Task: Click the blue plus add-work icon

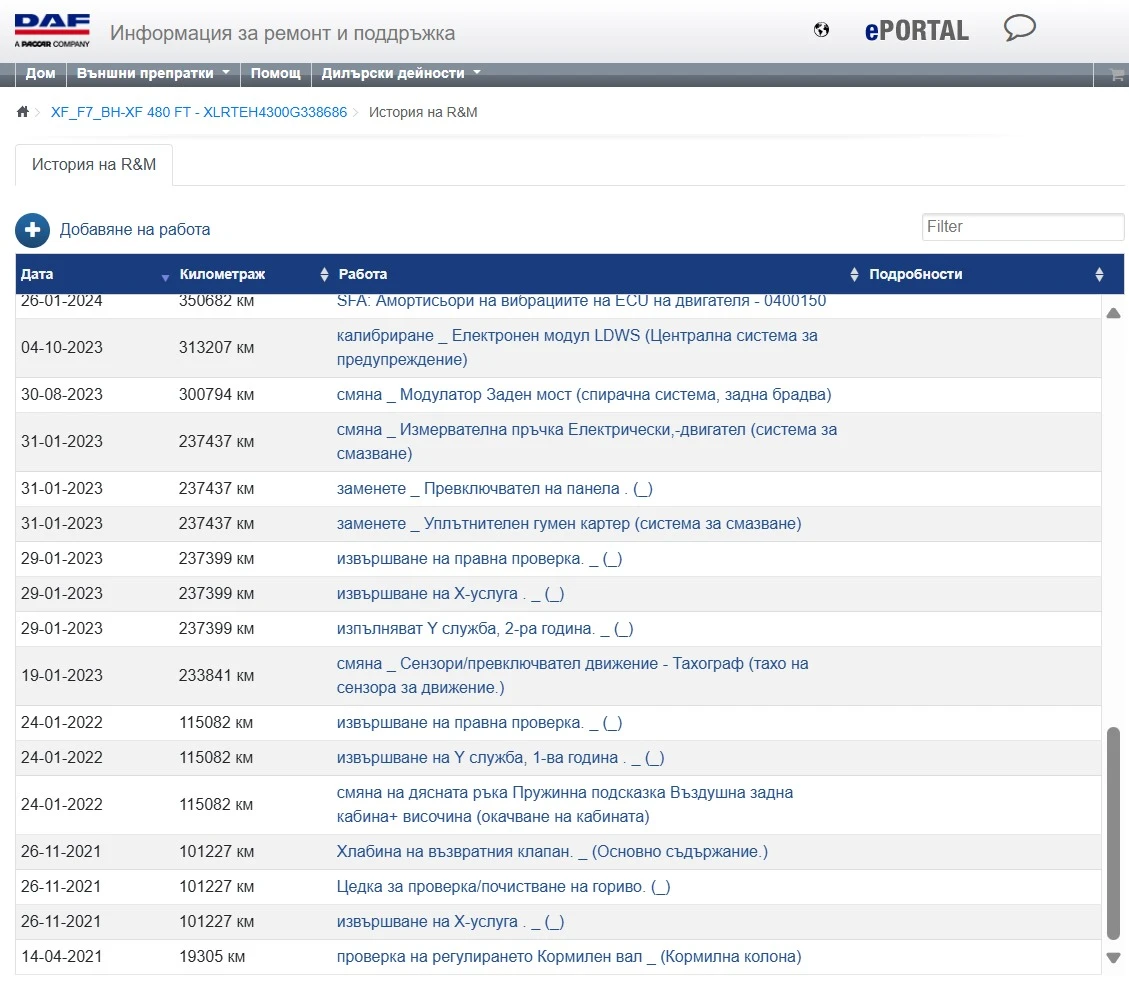Action: coord(32,230)
